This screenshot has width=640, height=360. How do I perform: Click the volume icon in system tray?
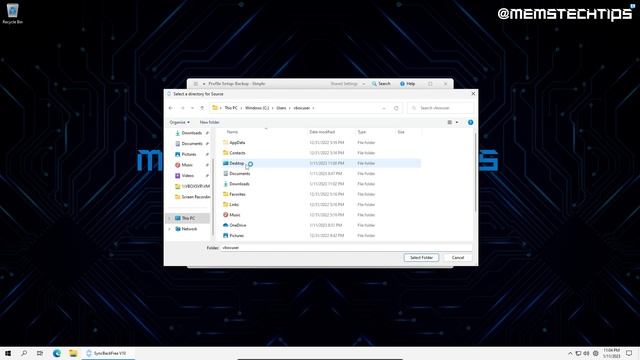click(x=587, y=353)
